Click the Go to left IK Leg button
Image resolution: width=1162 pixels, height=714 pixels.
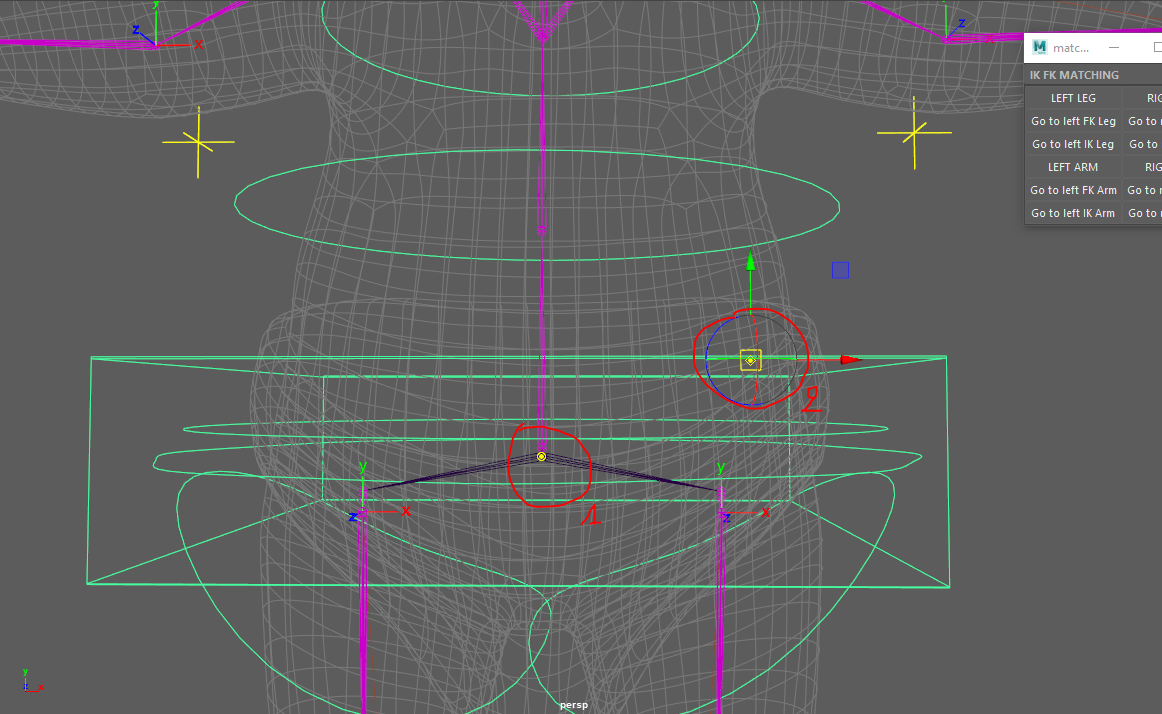pyautogui.click(x=1073, y=144)
